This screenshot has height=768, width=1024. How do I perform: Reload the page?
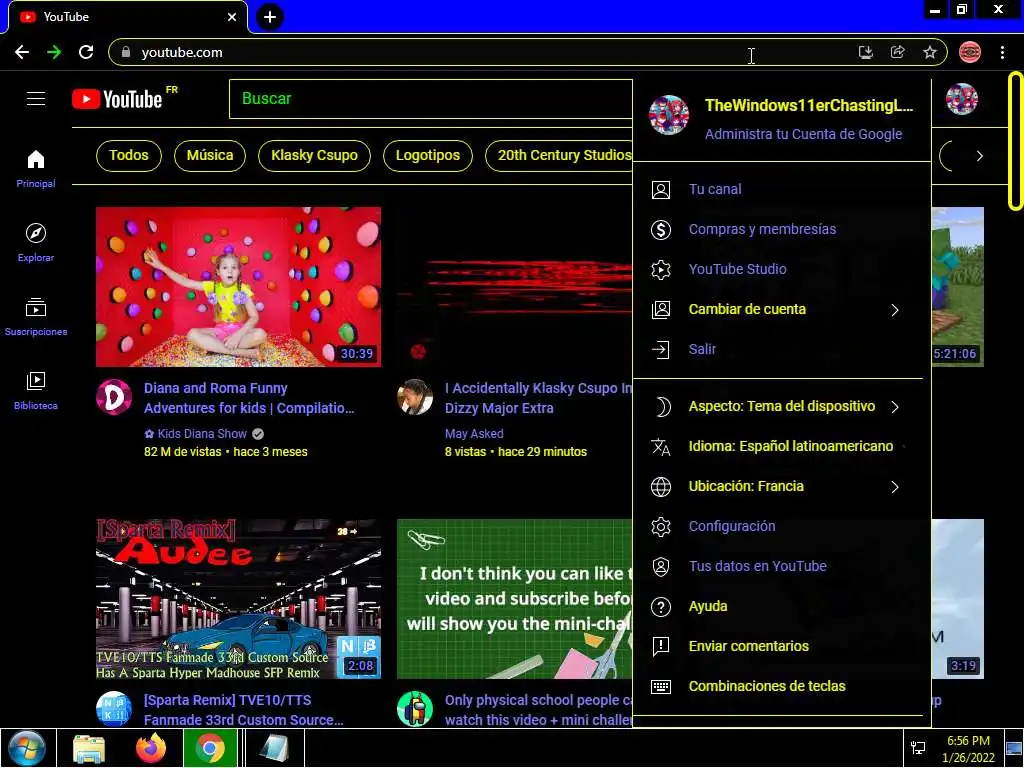(x=86, y=52)
